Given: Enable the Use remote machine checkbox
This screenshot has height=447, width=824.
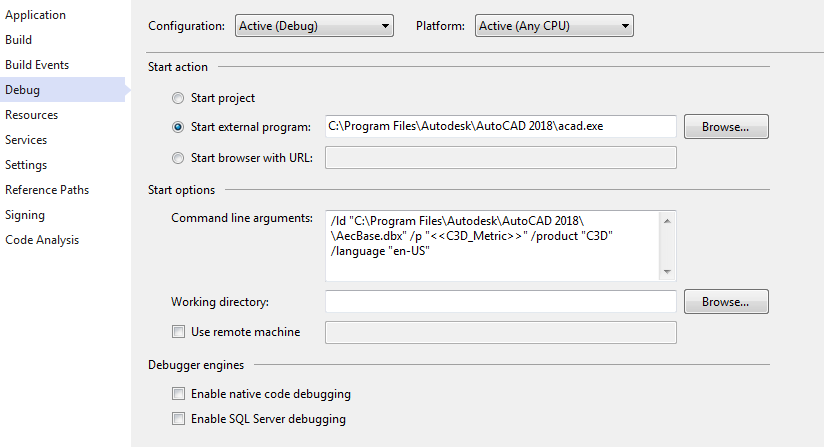Looking at the screenshot, I should click(178, 332).
